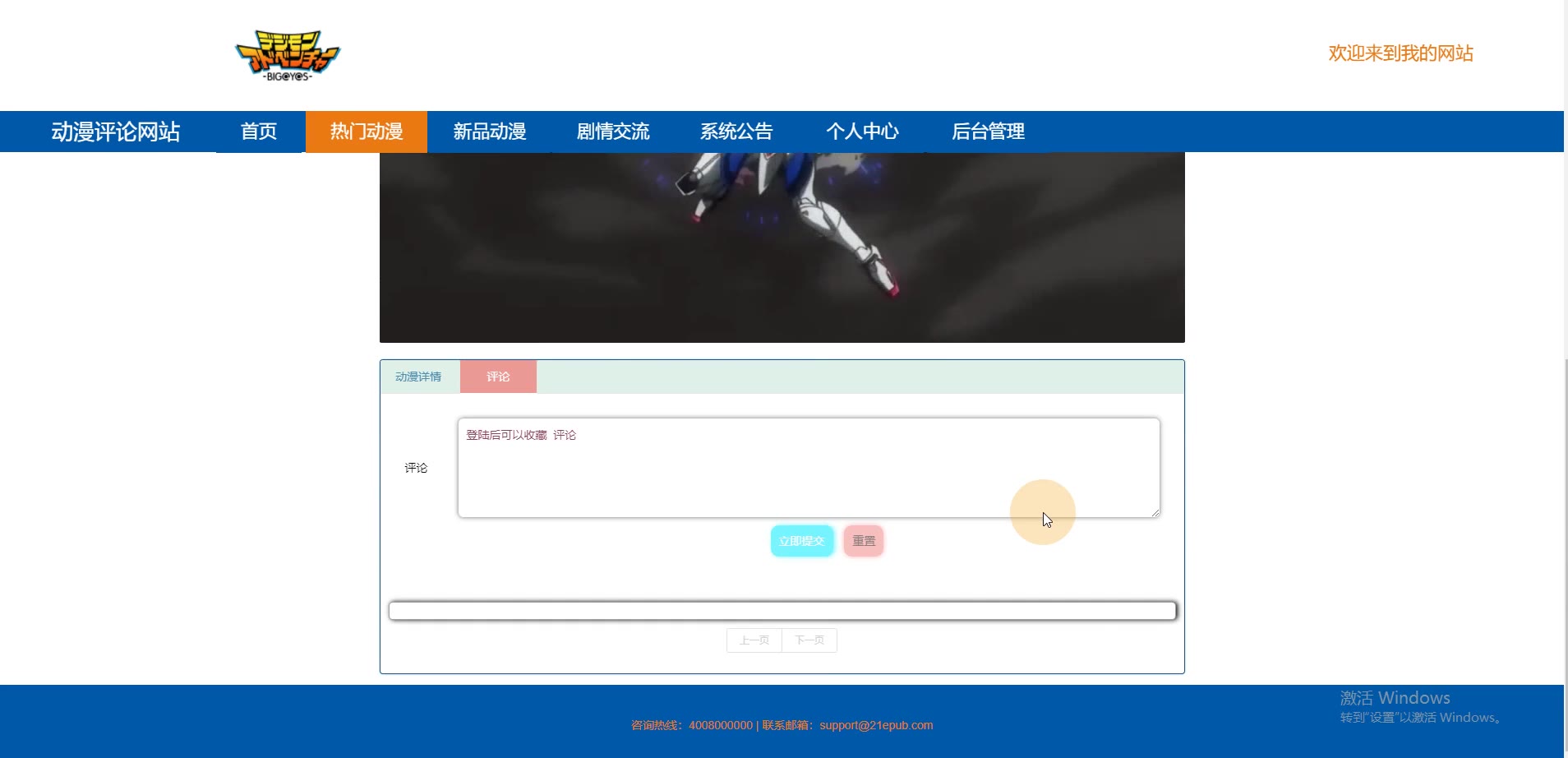
Task: Go to next page with 下一页
Action: 809,640
